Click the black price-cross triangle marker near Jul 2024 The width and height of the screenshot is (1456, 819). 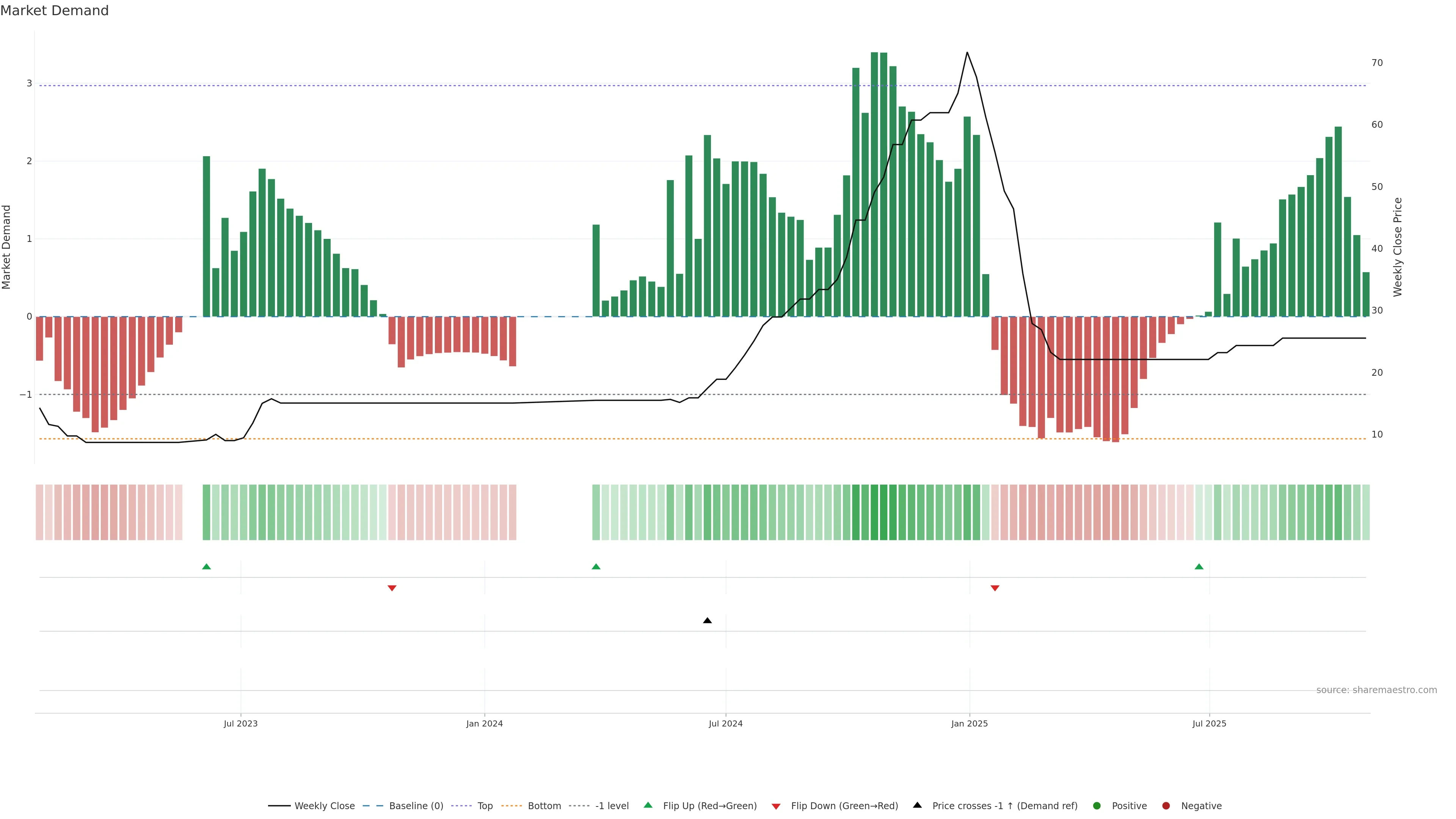[707, 621]
